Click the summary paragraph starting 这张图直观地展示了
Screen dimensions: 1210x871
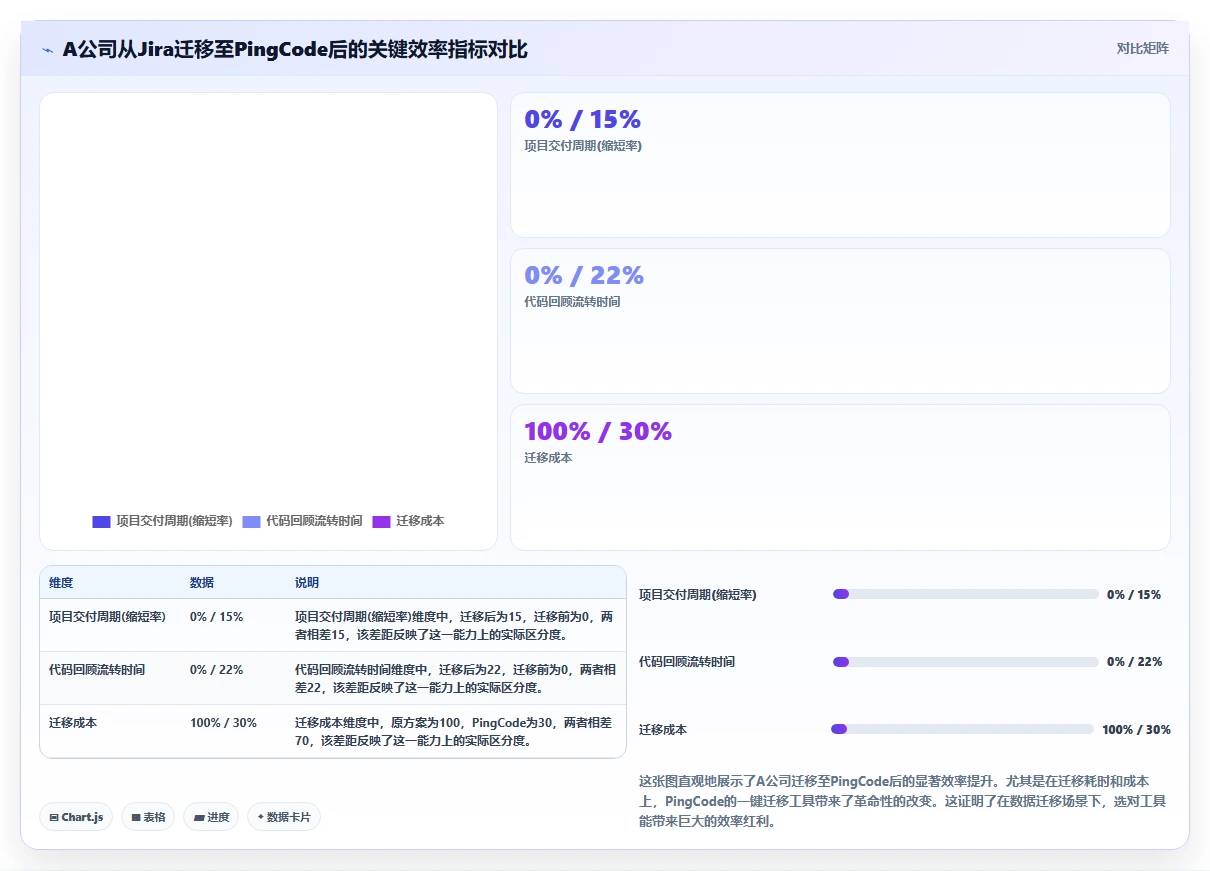coord(901,801)
